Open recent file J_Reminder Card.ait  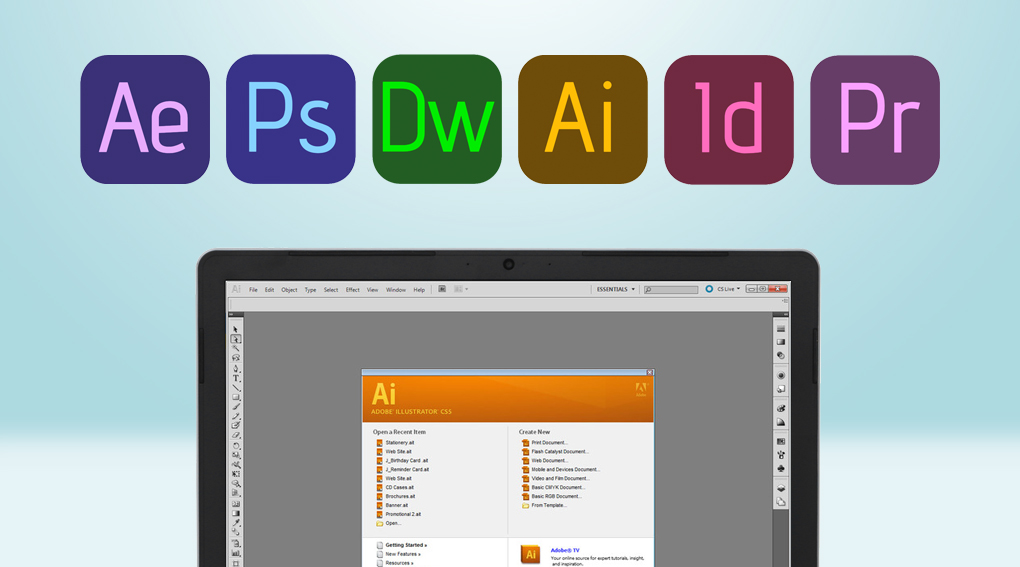point(403,469)
